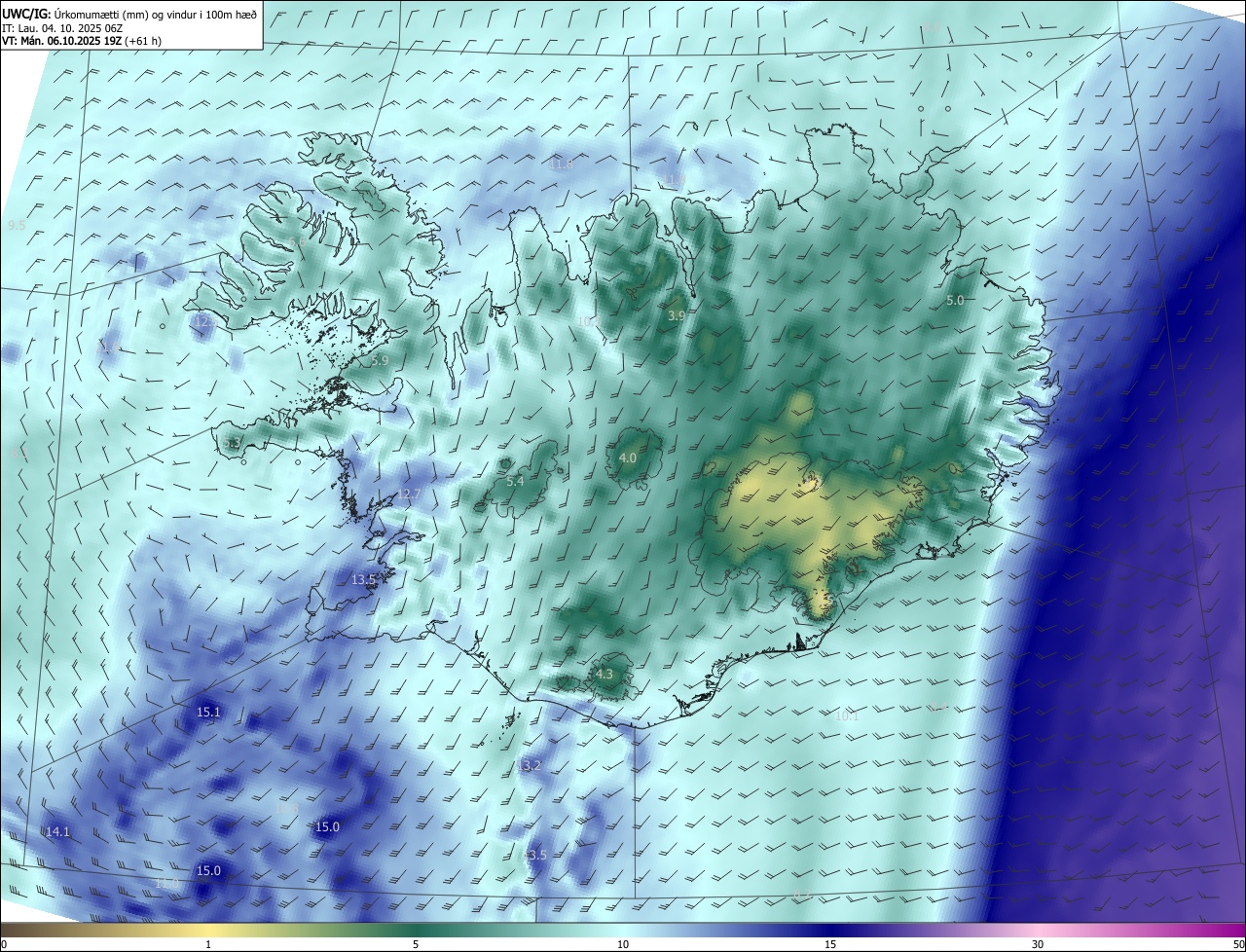Click the color scale tick label 1
Viewport: 1246px width, 952px height.
(208, 945)
